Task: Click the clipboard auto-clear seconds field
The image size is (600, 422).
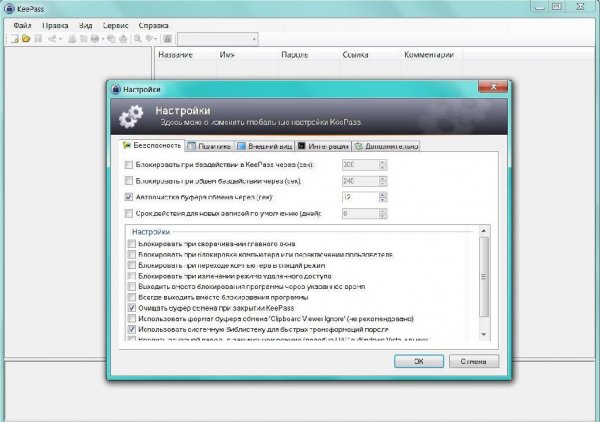Action: coord(360,197)
